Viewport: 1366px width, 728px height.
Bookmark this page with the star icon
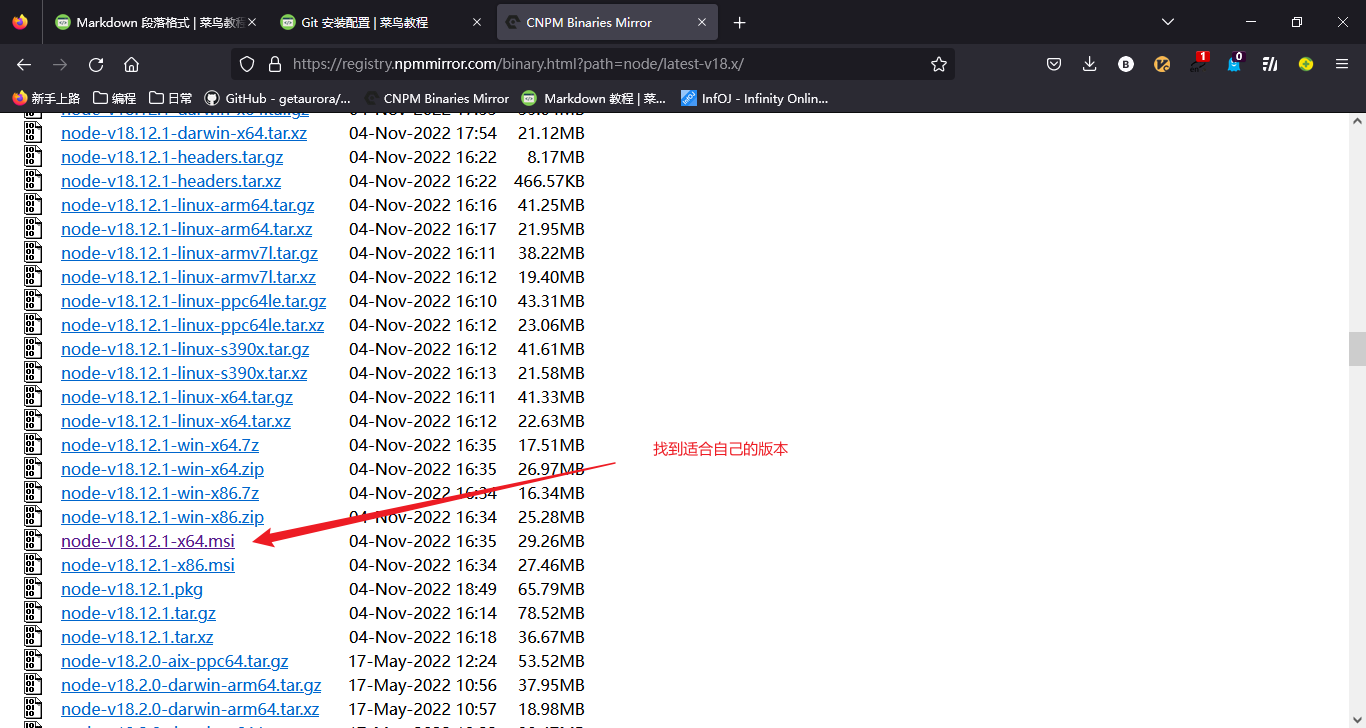[938, 64]
